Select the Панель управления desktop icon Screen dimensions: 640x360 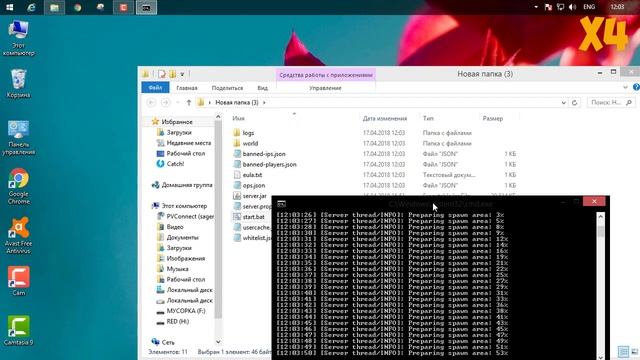18,138
